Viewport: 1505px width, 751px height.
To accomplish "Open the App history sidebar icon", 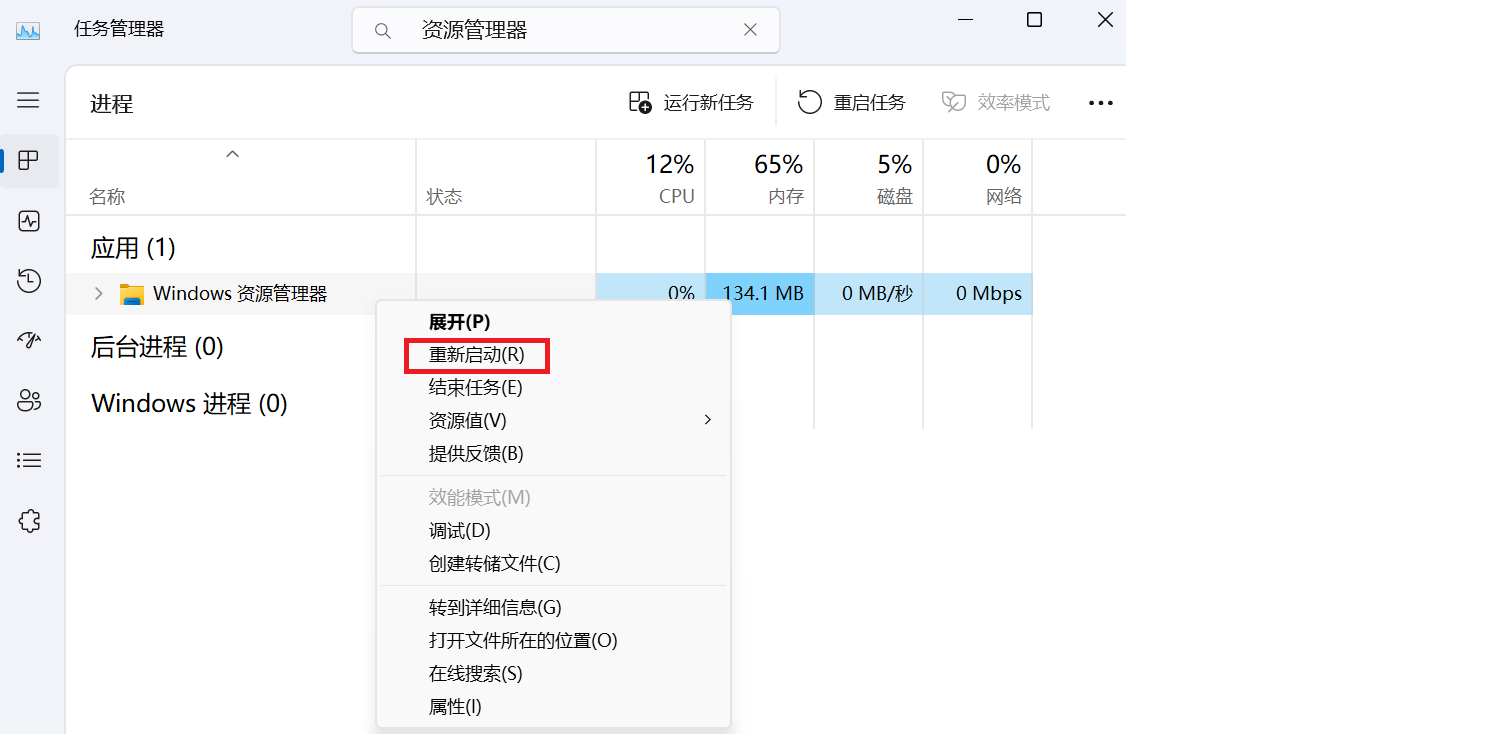I will click(x=29, y=281).
